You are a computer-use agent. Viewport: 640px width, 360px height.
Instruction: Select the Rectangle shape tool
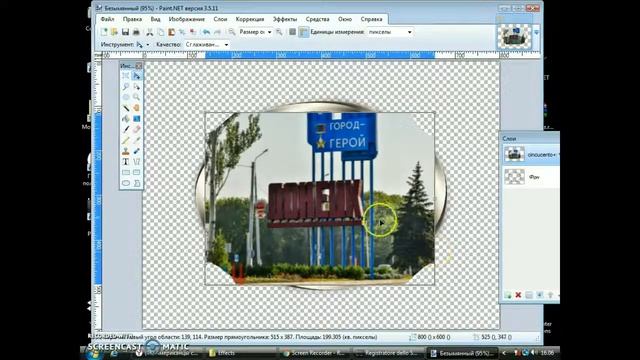(126, 172)
